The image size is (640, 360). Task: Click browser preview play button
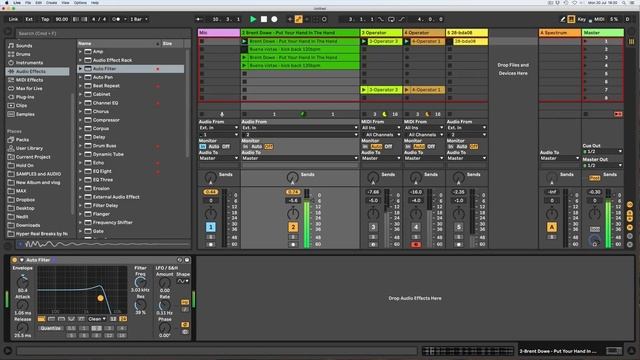[x=19, y=244]
